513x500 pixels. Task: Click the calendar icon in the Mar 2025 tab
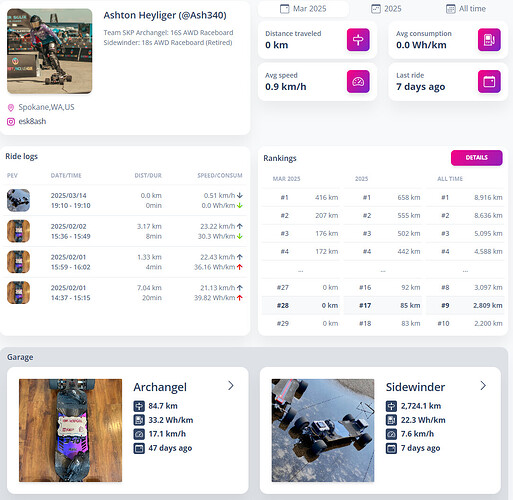(284, 9)
